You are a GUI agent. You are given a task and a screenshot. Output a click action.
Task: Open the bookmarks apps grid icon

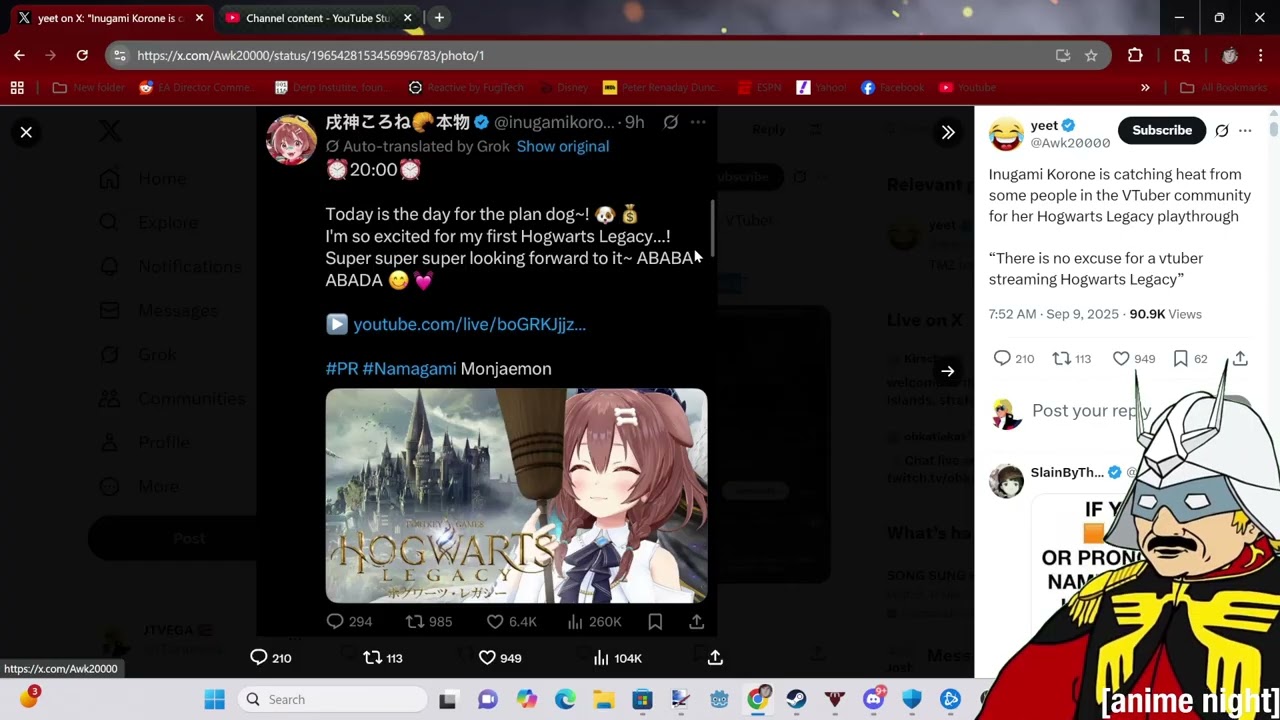pos(17,88)
